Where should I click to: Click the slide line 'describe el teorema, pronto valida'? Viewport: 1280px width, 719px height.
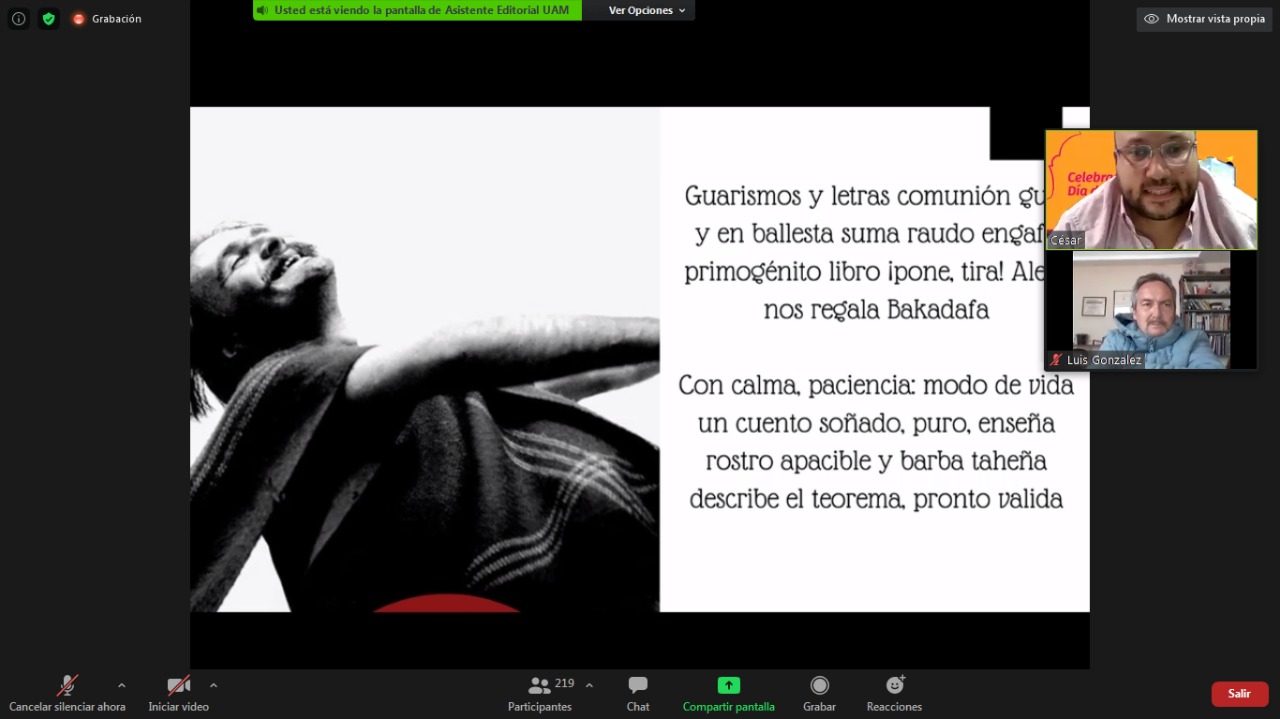coord(876,499)
